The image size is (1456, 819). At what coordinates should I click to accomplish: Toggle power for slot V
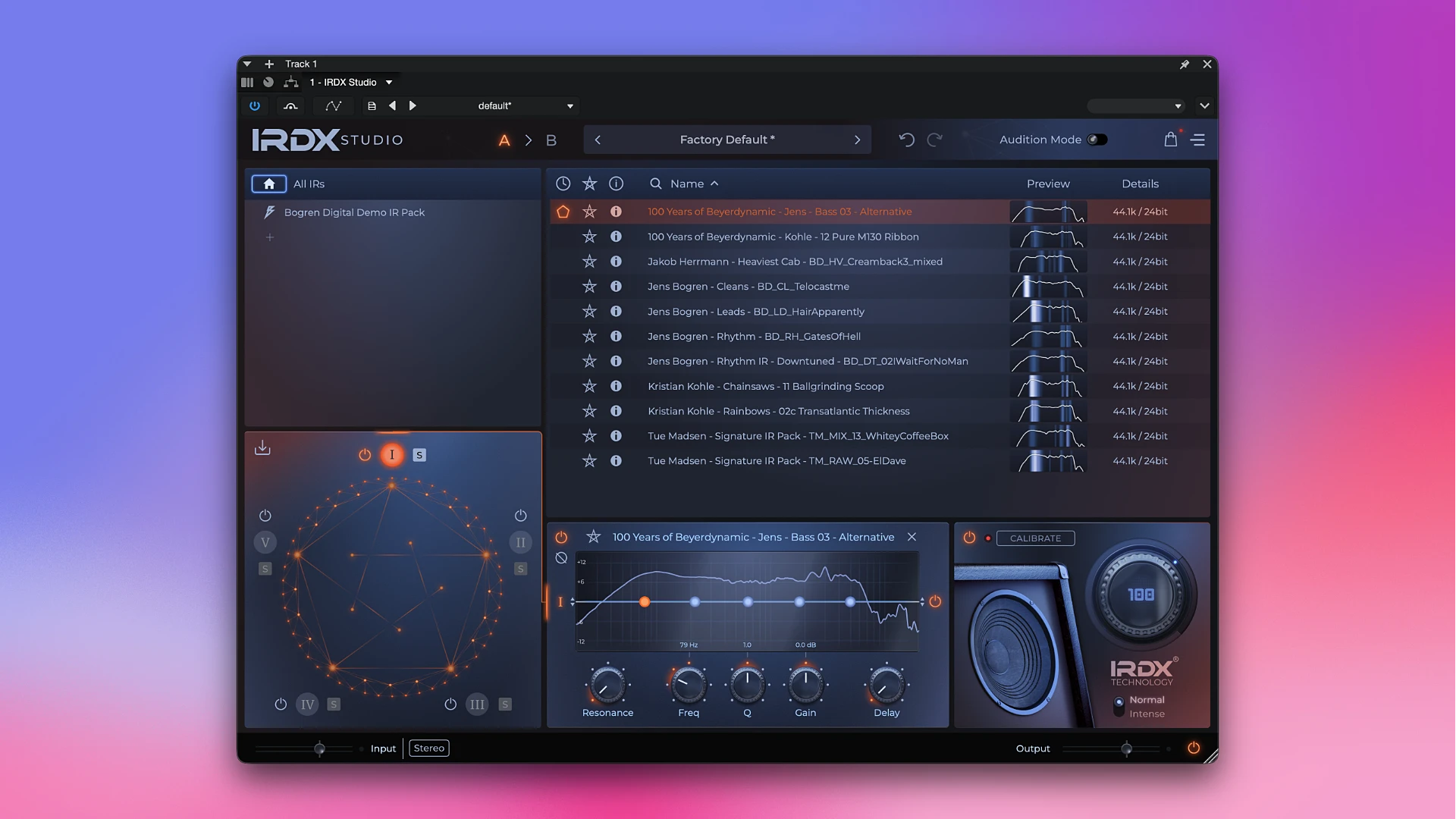point(265,516)
